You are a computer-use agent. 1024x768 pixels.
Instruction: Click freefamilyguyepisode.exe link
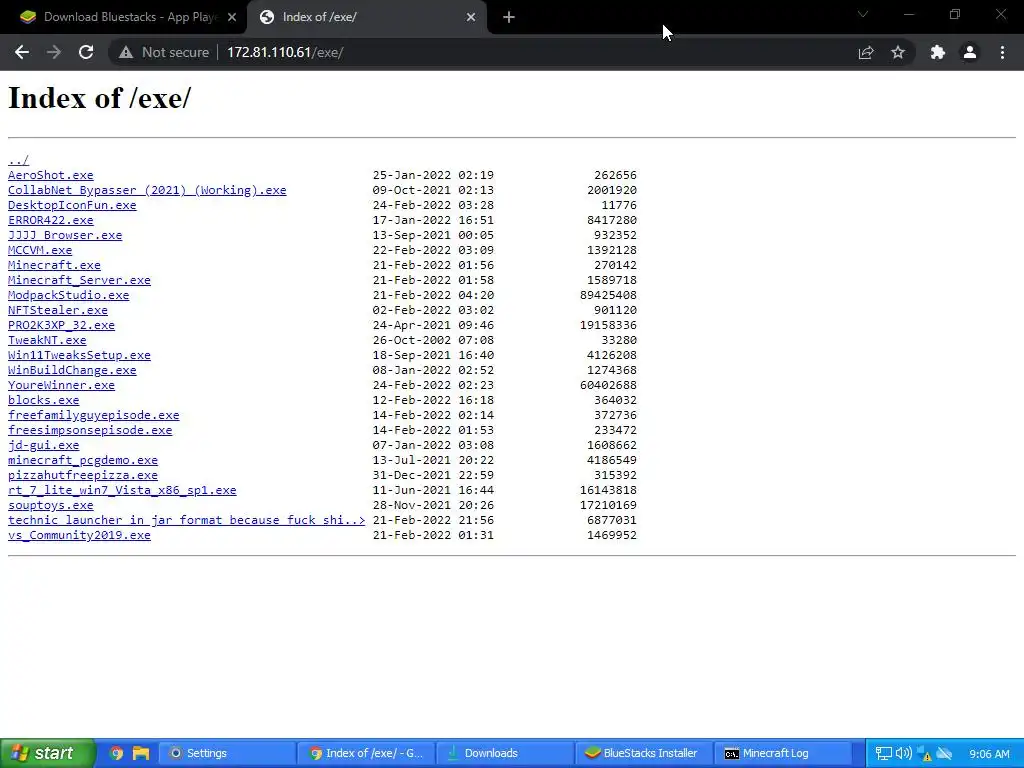93,415
